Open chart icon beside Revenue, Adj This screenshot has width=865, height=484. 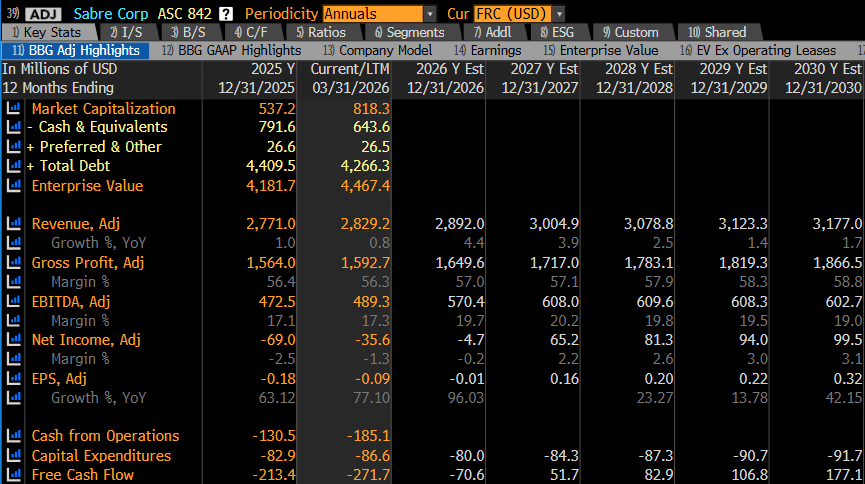(x=13, y=224)
